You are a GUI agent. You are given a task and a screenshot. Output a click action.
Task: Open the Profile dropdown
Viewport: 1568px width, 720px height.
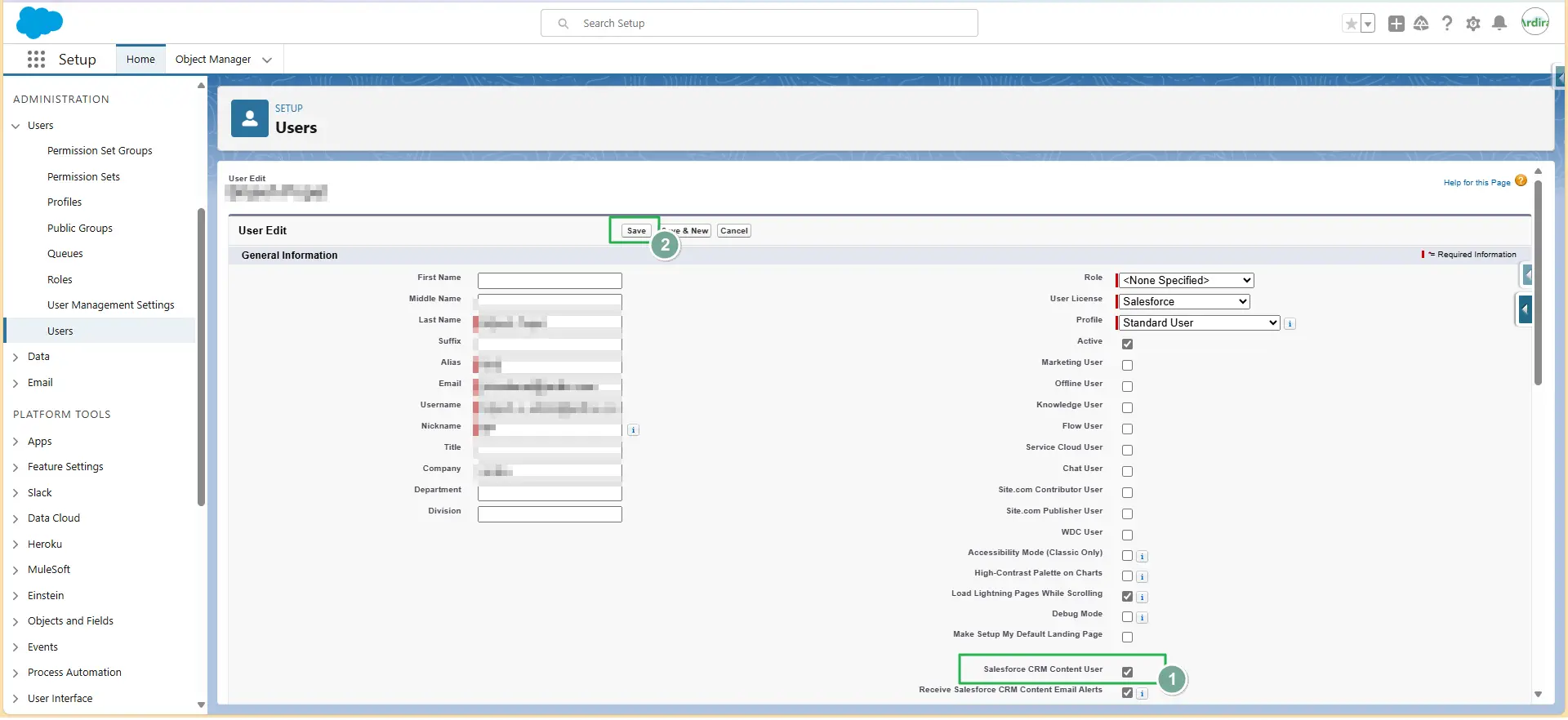click(x=1199, y=323)
